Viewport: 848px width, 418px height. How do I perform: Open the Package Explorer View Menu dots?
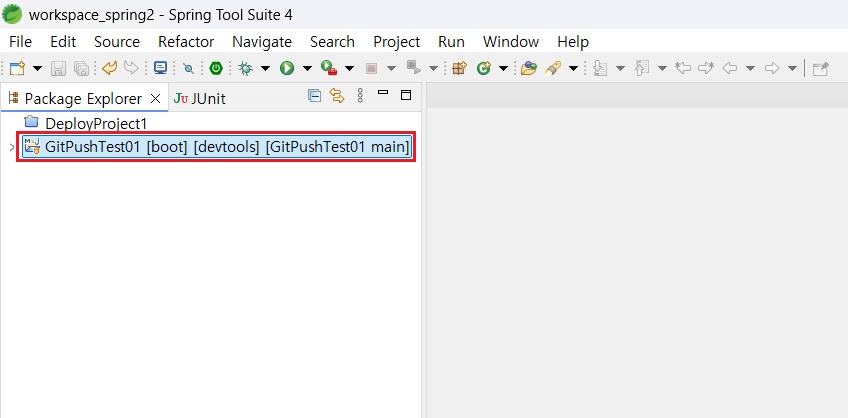click(x=361, y=96)
